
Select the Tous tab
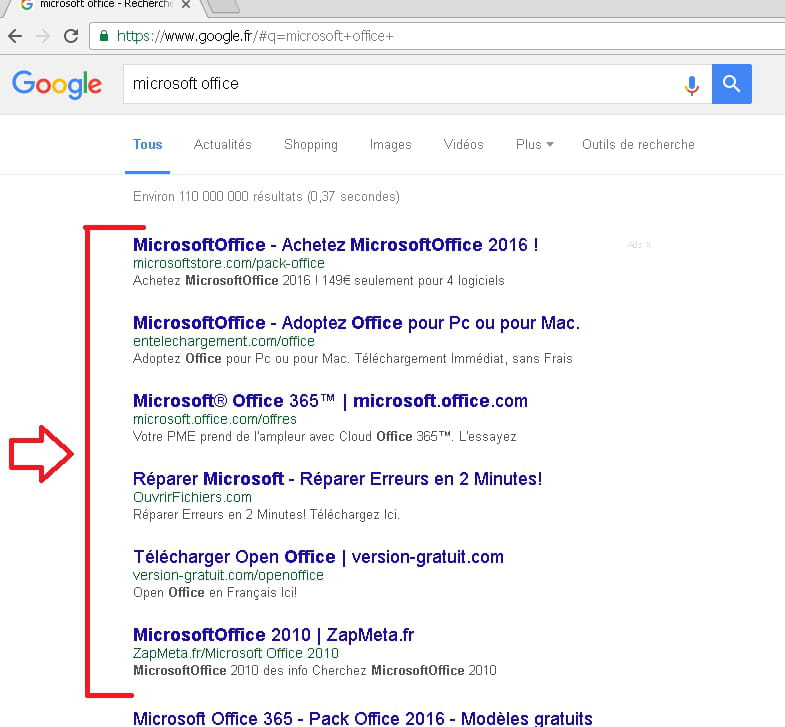pos(147,144)
